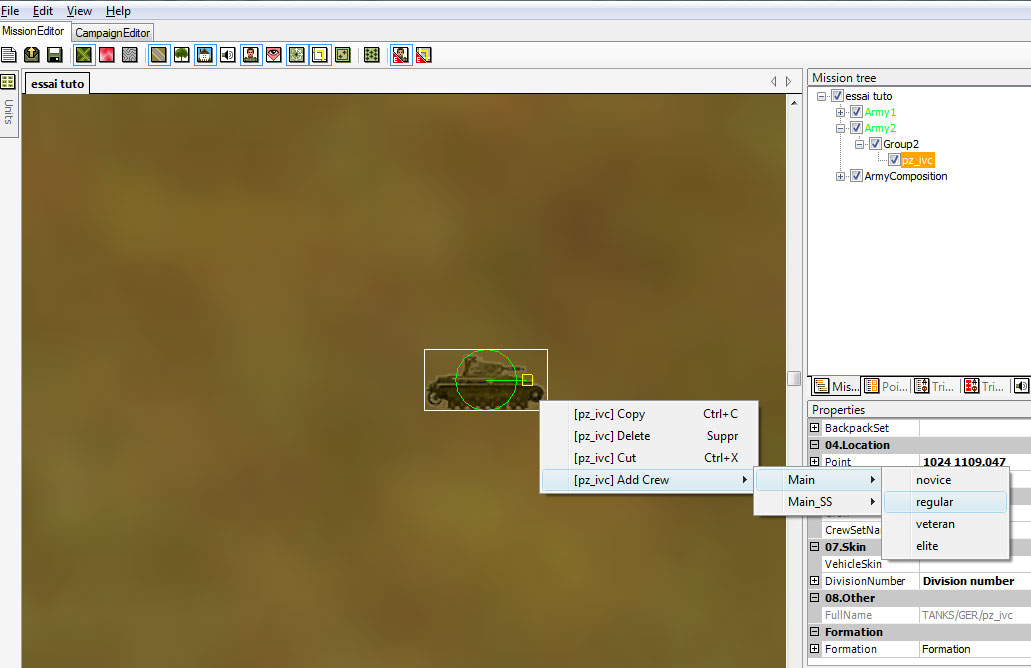The image size is (1031, 668).
Task: Expand the ArmyComposition tree node
Action: click(x=841, y=176)
